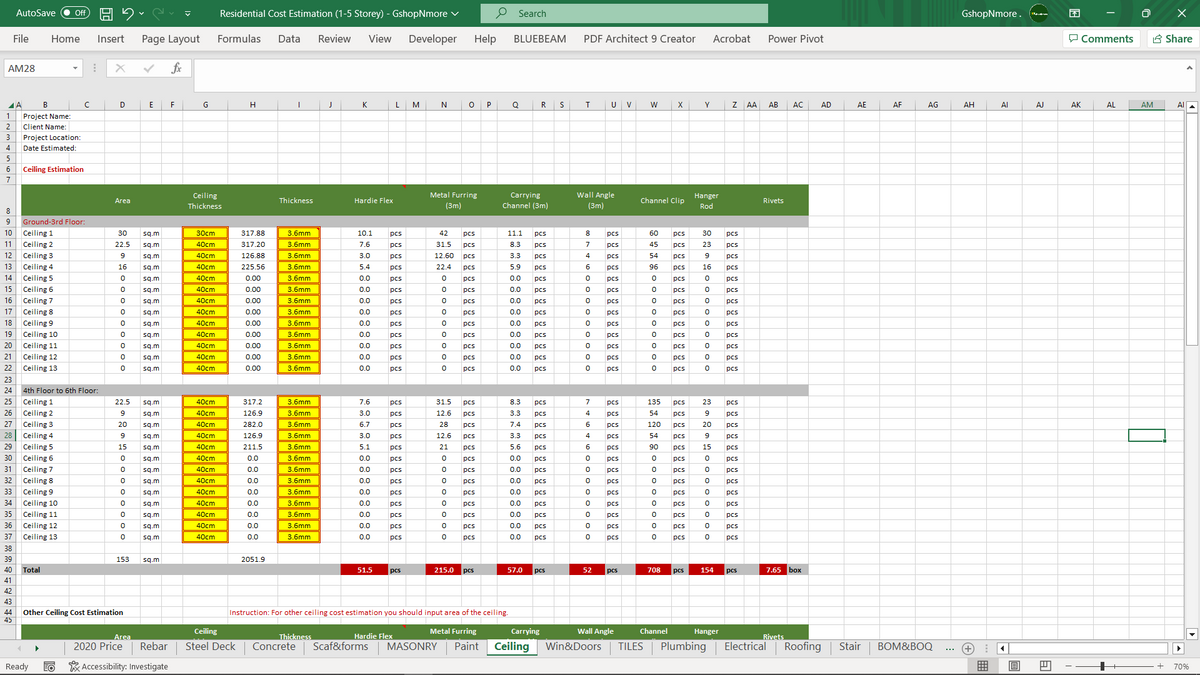Switch to the Win&Doors sheet tab
Viewport: 1200px width, 675px height.
(x=574, y=646)
